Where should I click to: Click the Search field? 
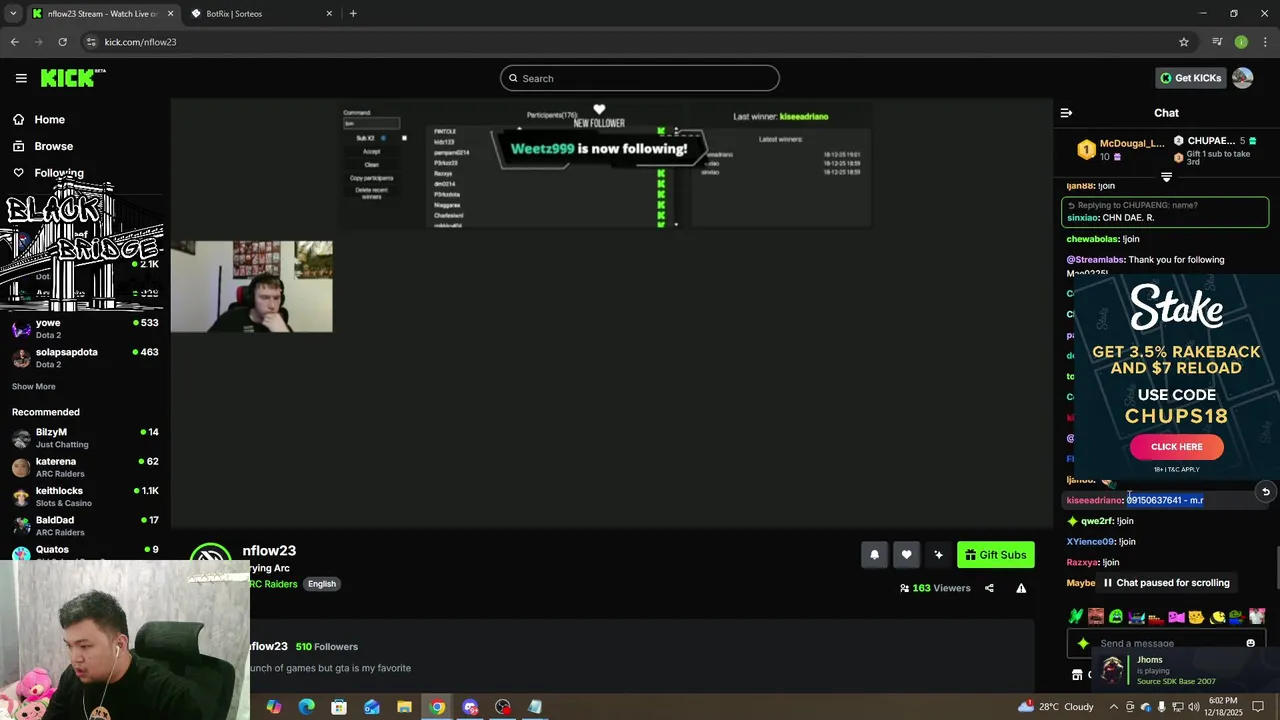640,78
